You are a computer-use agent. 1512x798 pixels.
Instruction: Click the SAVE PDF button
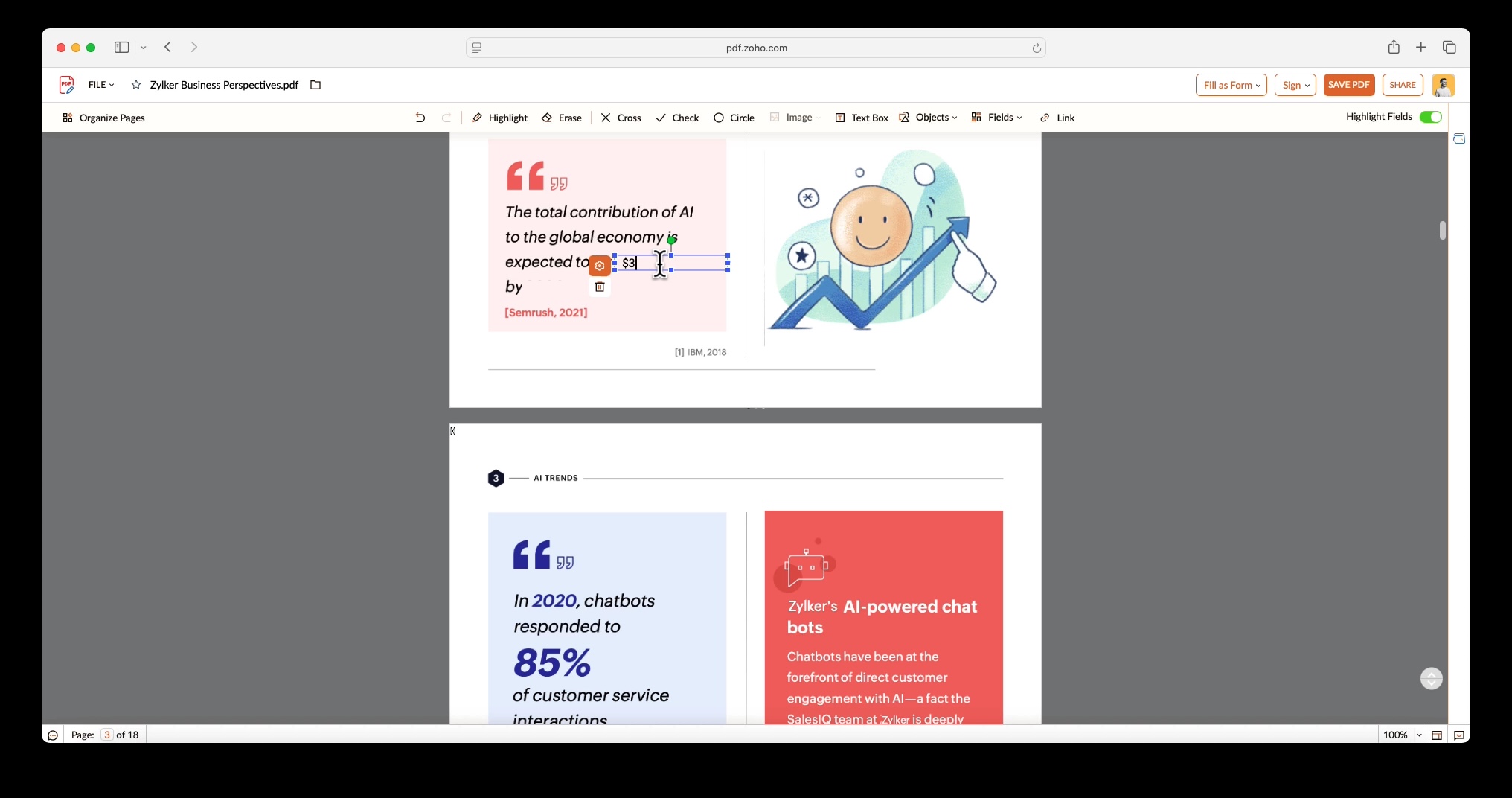tap(1349, 85)
